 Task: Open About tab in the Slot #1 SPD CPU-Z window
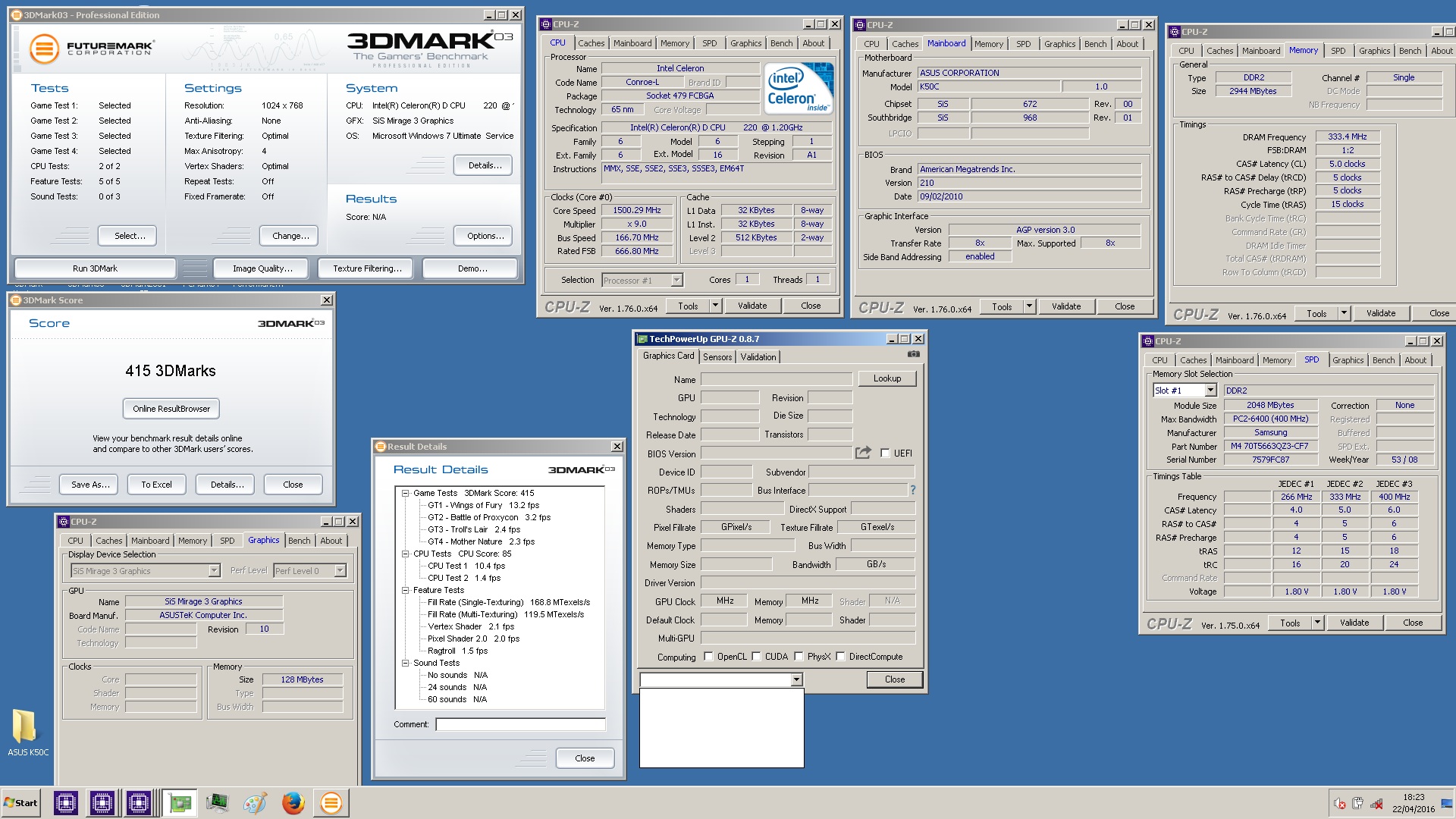click(x=1416, y=360)
